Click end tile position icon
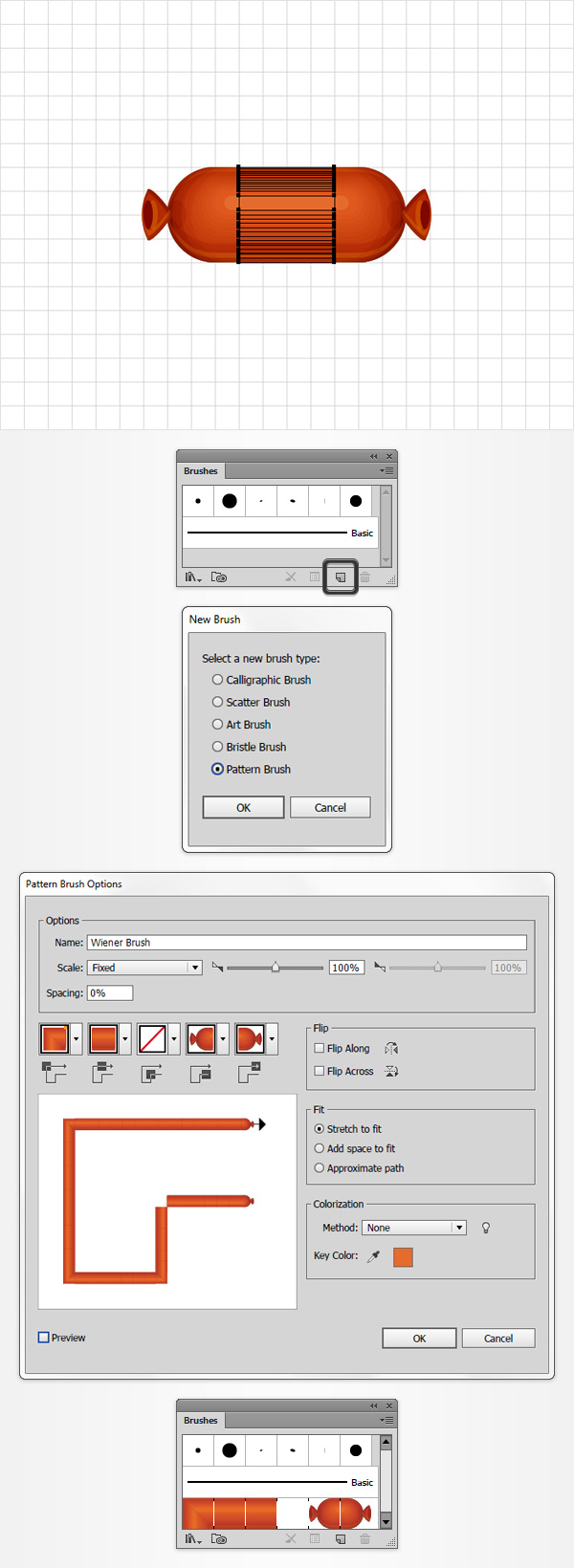 (x=250, y=1073)
